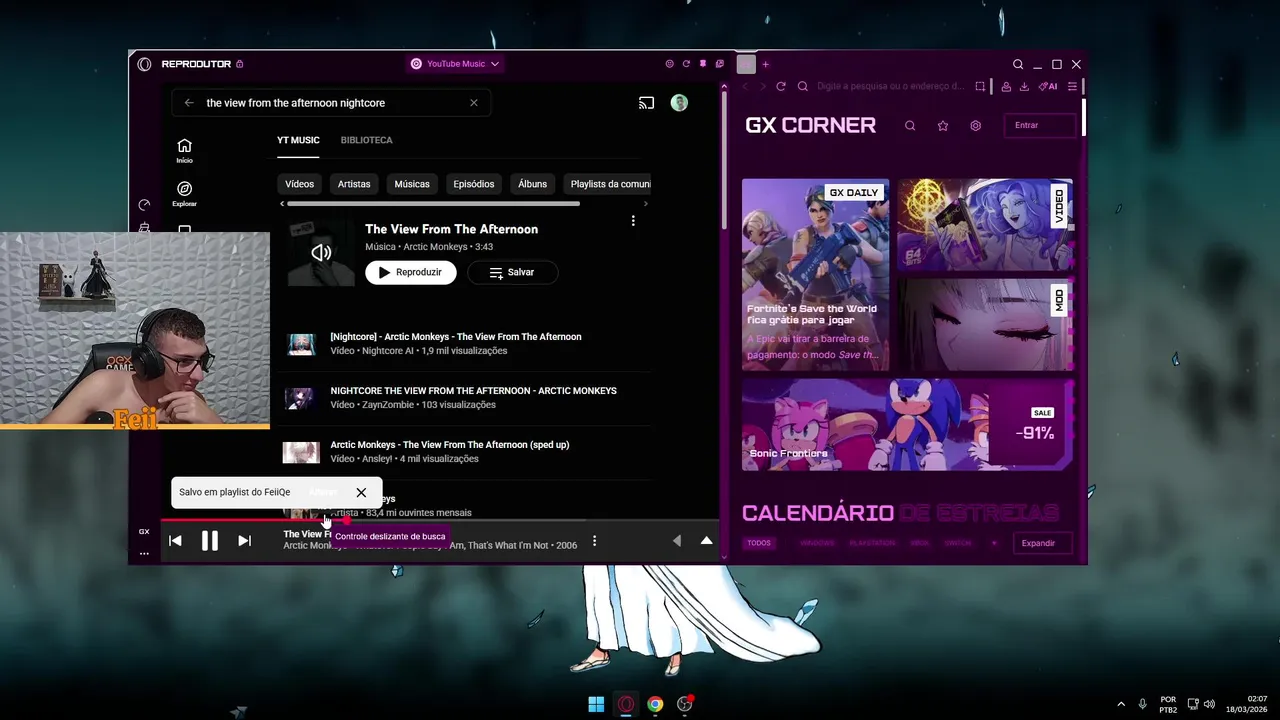Click the lock icon next to Reprodutor
The width and height of the screenshot is (1280, 720).
point(240,64)
